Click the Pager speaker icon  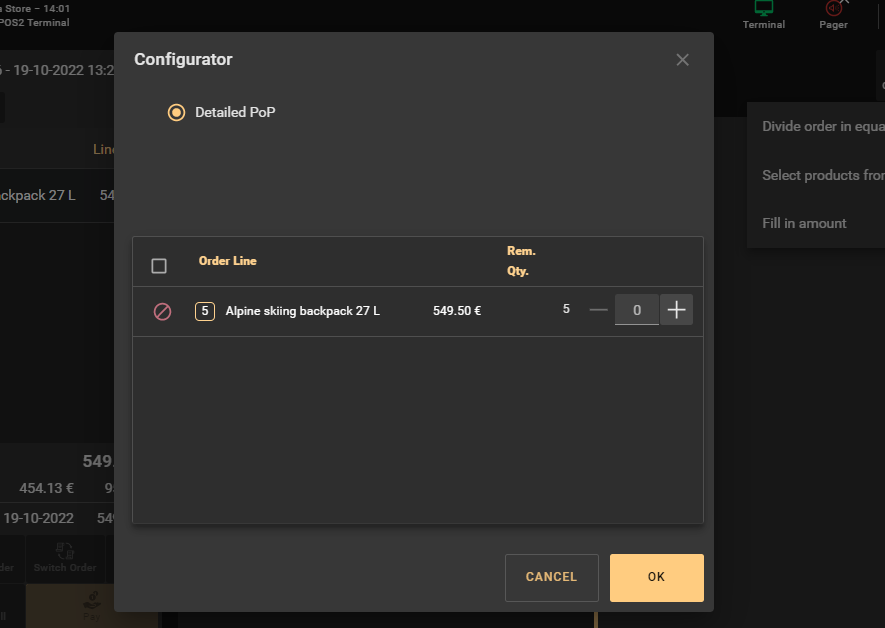point(833,9)
